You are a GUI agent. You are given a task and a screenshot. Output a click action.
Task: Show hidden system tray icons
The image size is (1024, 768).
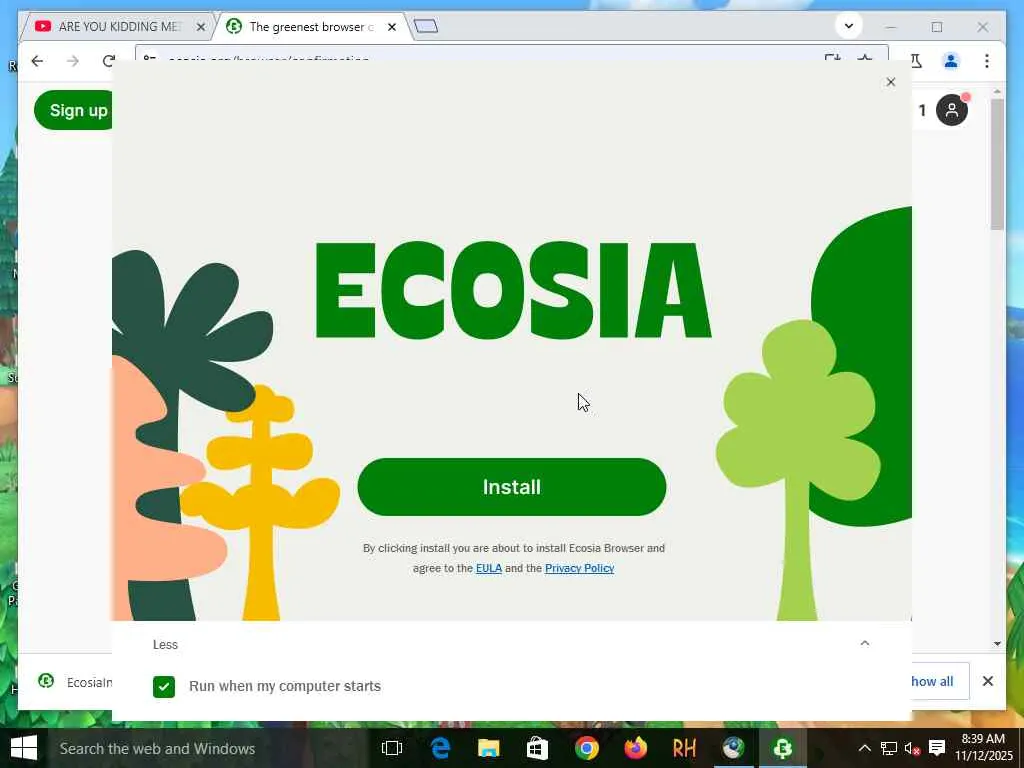pos(865,748)
